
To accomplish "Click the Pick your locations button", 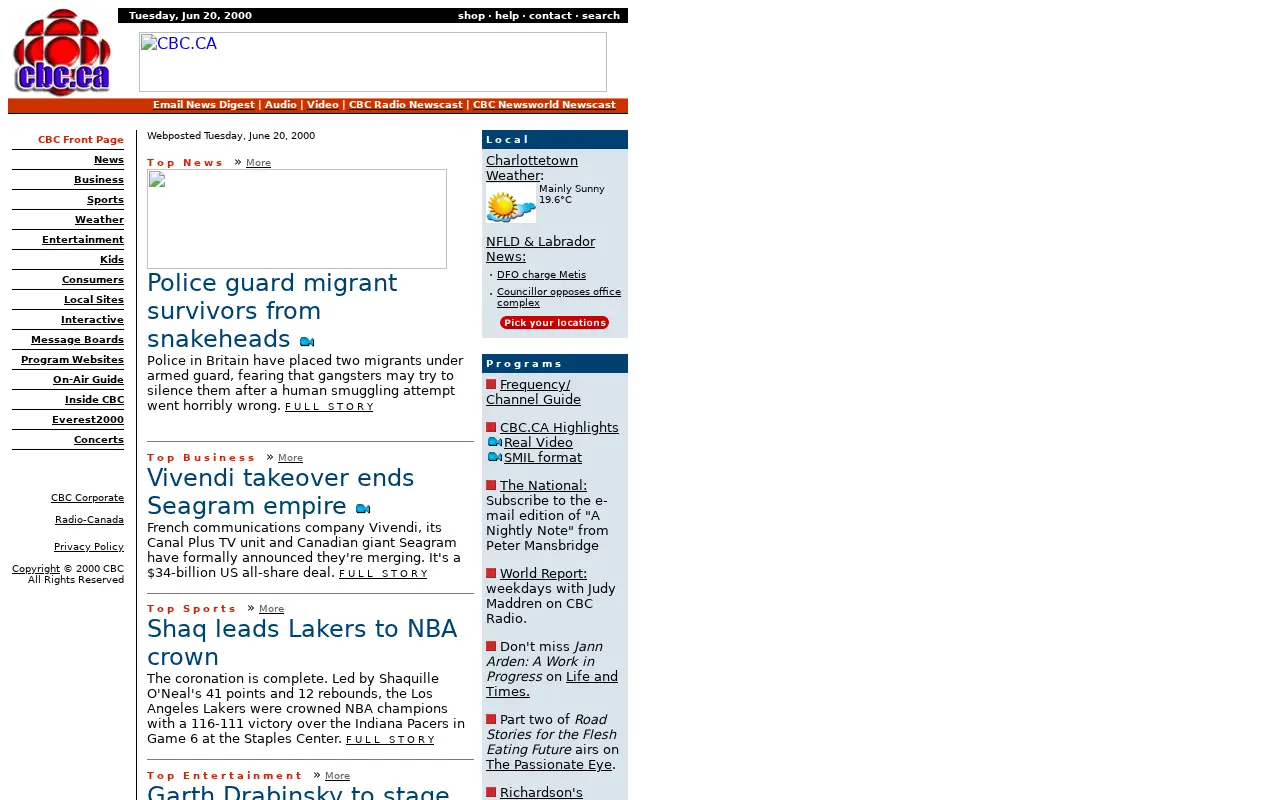I will [x=554, y=323].
